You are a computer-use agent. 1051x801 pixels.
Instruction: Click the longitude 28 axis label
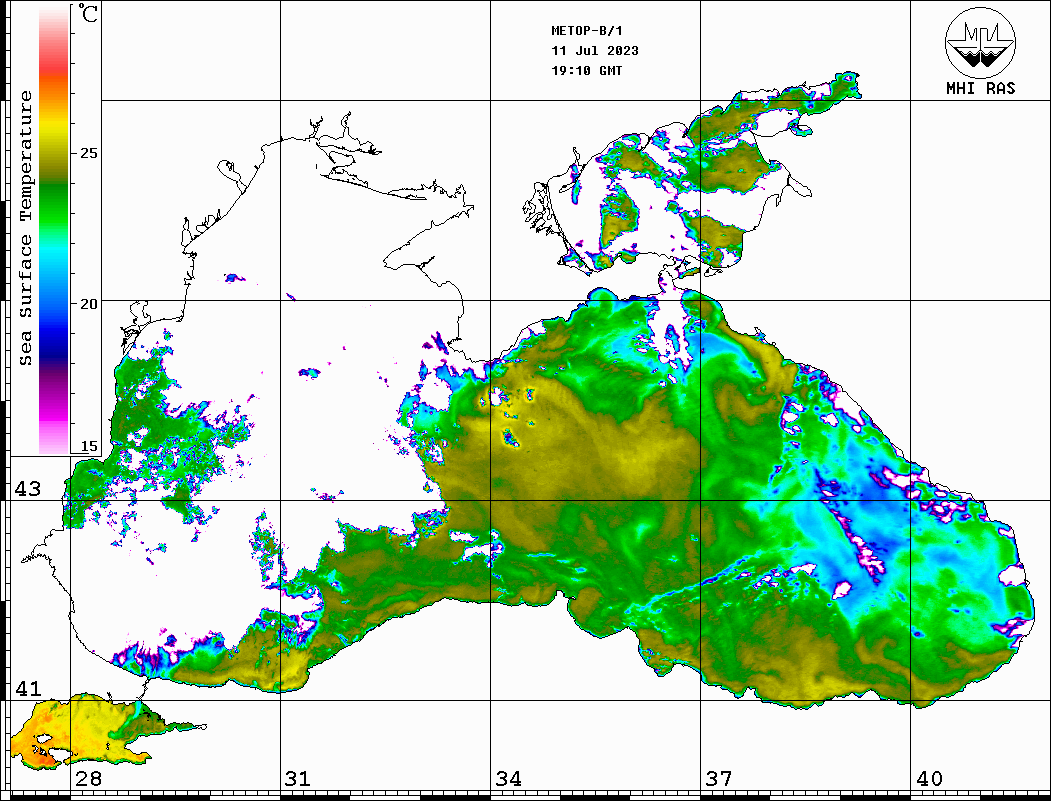tap(88, 778)
